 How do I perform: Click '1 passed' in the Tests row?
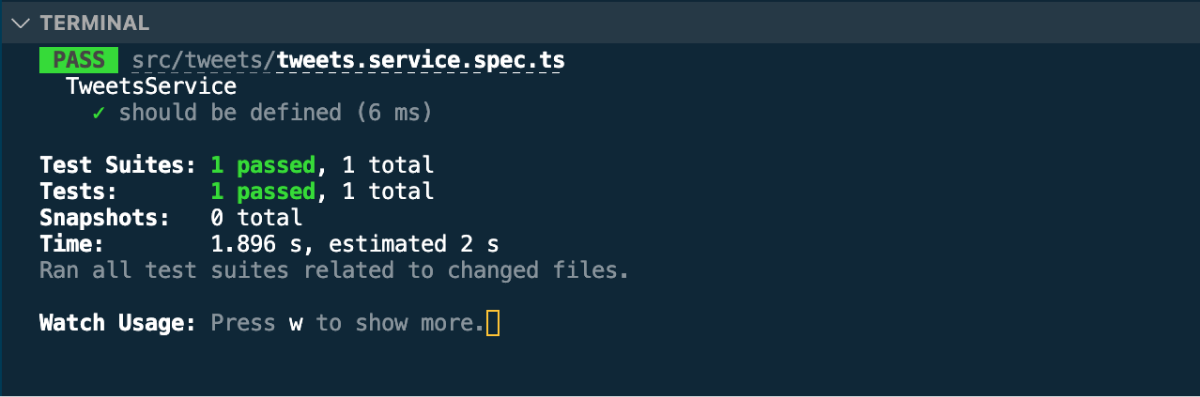click(x=264, y=191)
